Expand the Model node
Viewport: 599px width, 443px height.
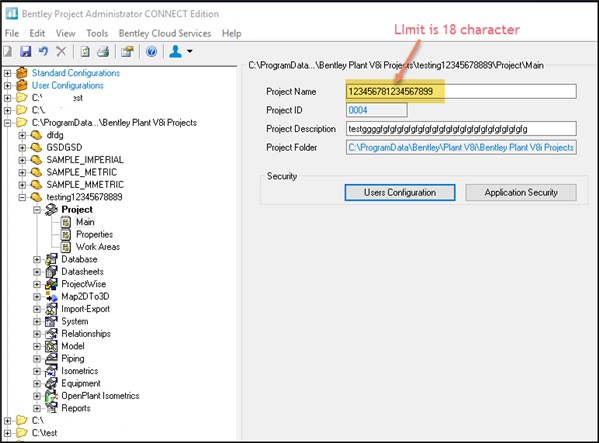37,346
